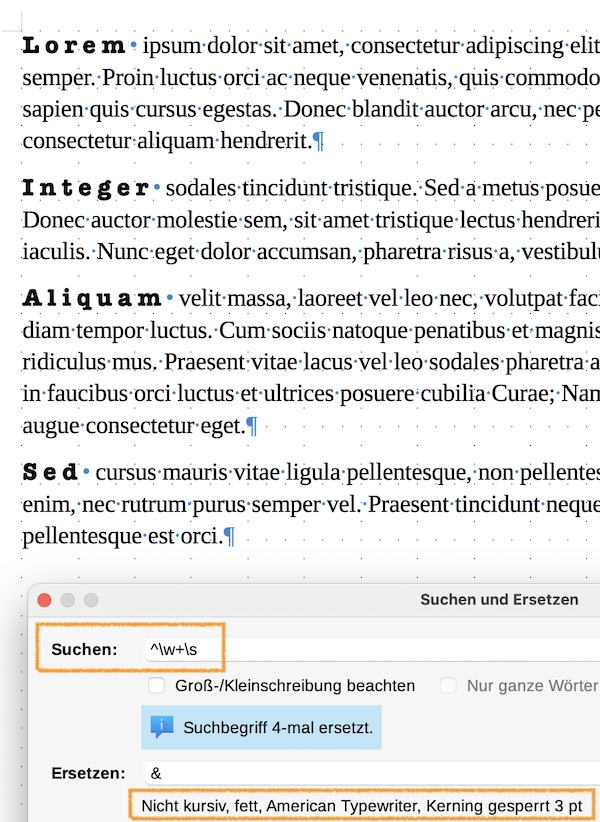Click the zoom button of the dialog
This screenshot has width=600, height=822.
tap(91, 600)
